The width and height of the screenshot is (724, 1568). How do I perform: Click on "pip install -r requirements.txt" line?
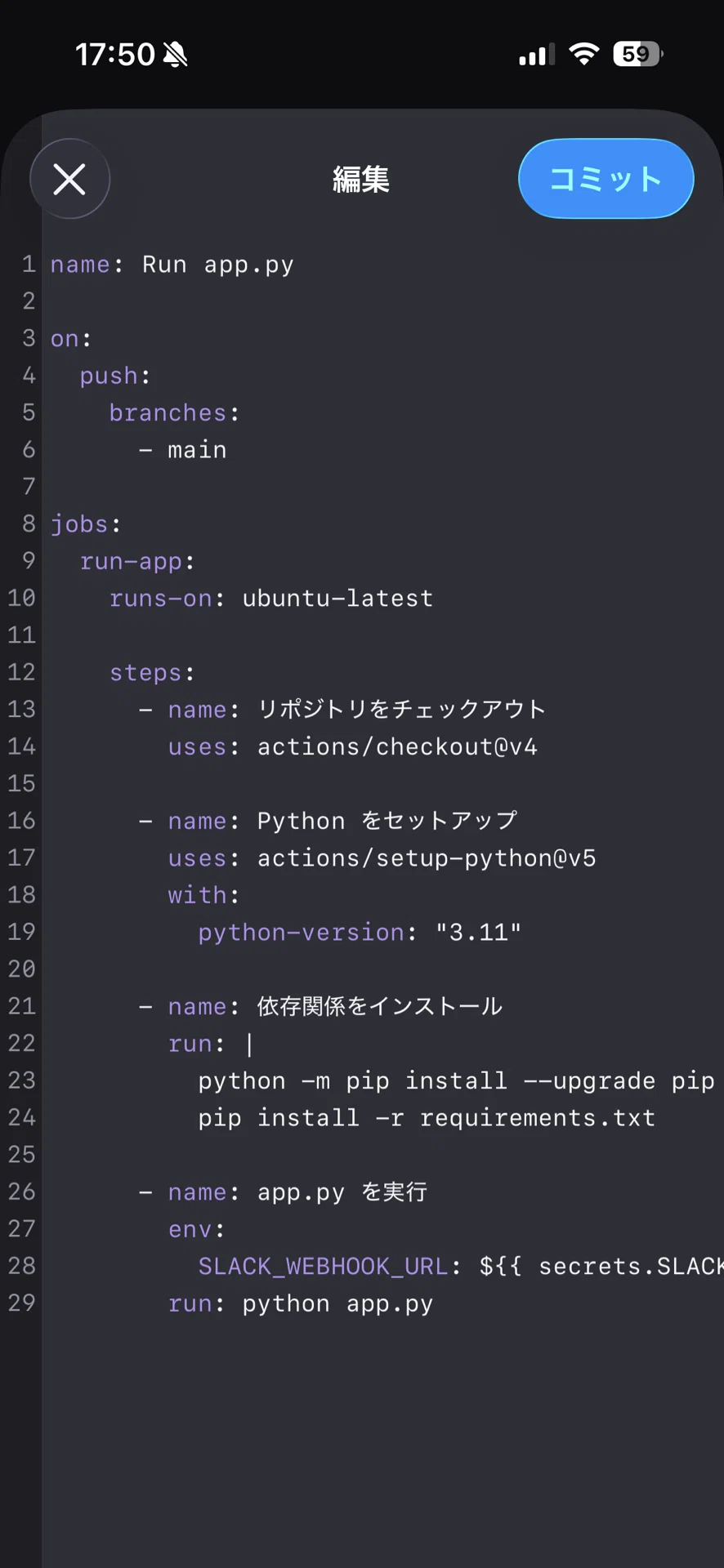427,1118
